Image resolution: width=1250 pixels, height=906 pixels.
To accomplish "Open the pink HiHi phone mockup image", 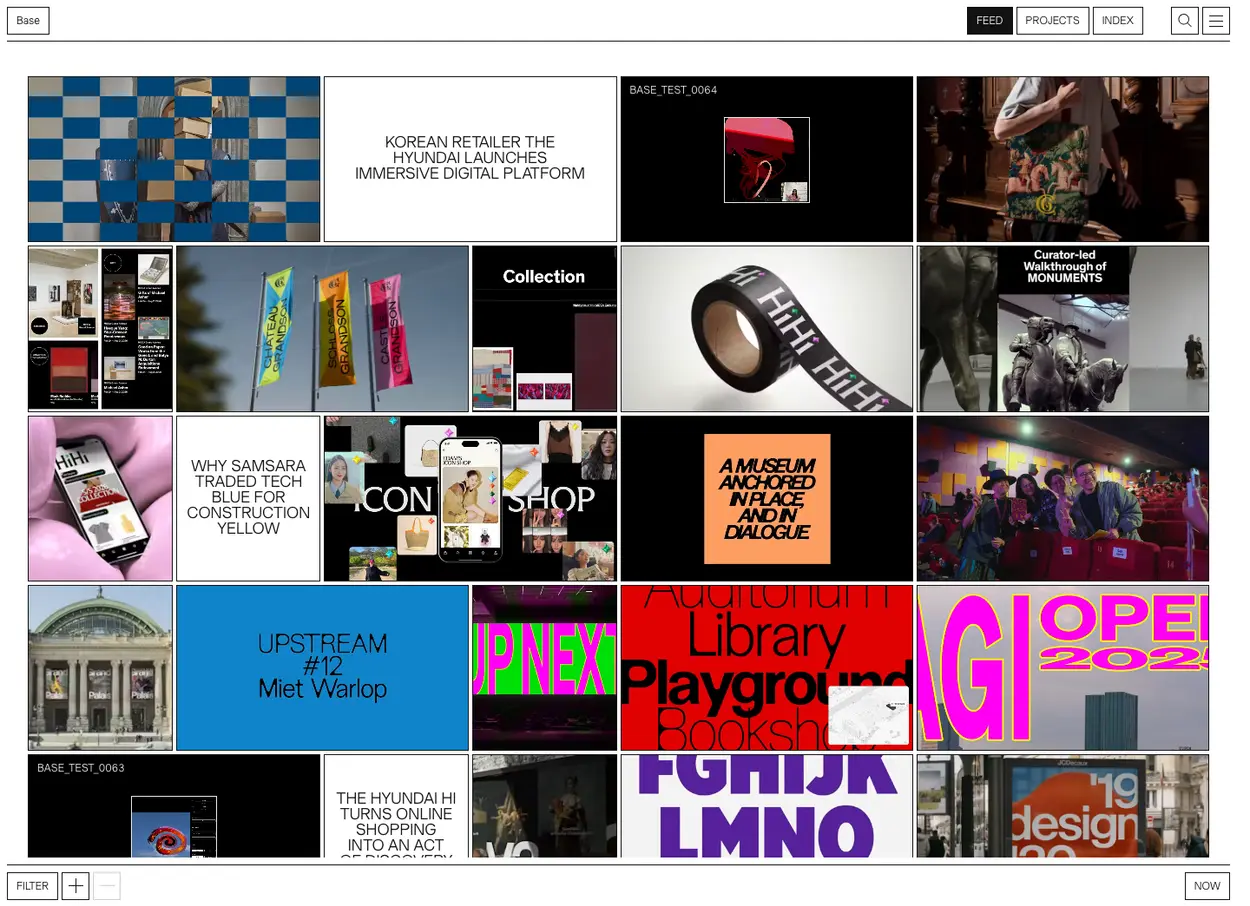I will (100, 498).
